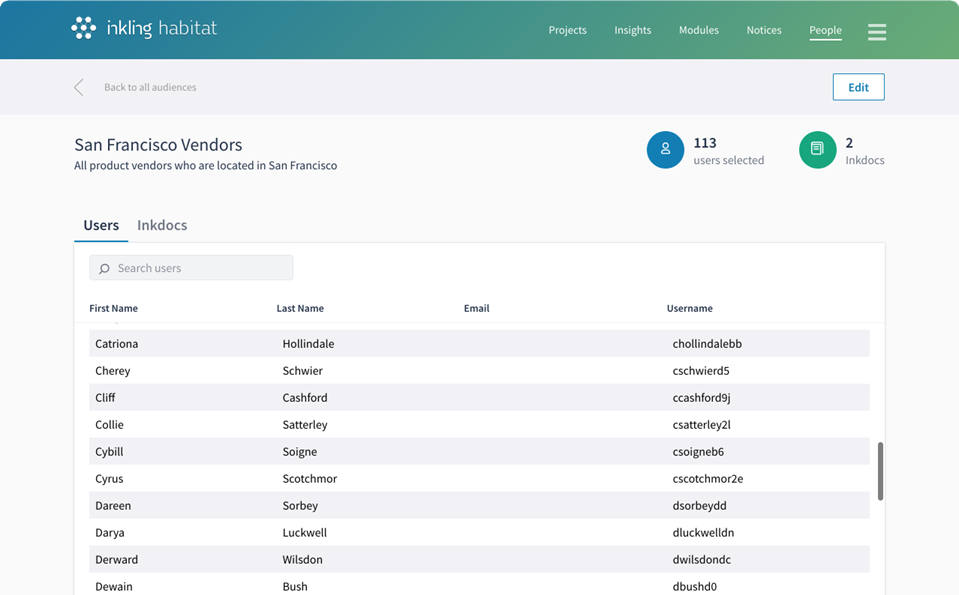959x595 pixels.
Task: Open the People navigation item
Action: click(x=825, y=30)
